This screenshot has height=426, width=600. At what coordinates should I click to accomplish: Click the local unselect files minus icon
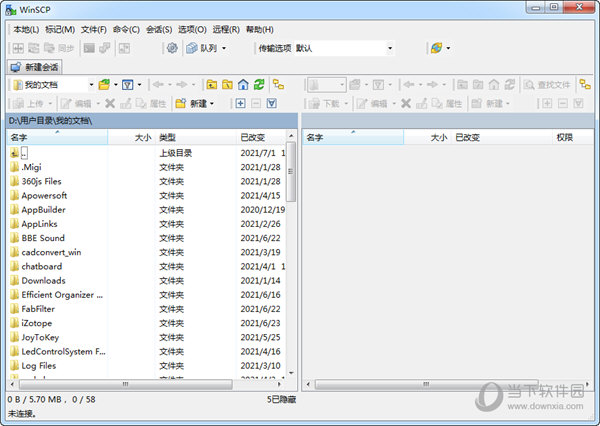click(x=256, y=103)
